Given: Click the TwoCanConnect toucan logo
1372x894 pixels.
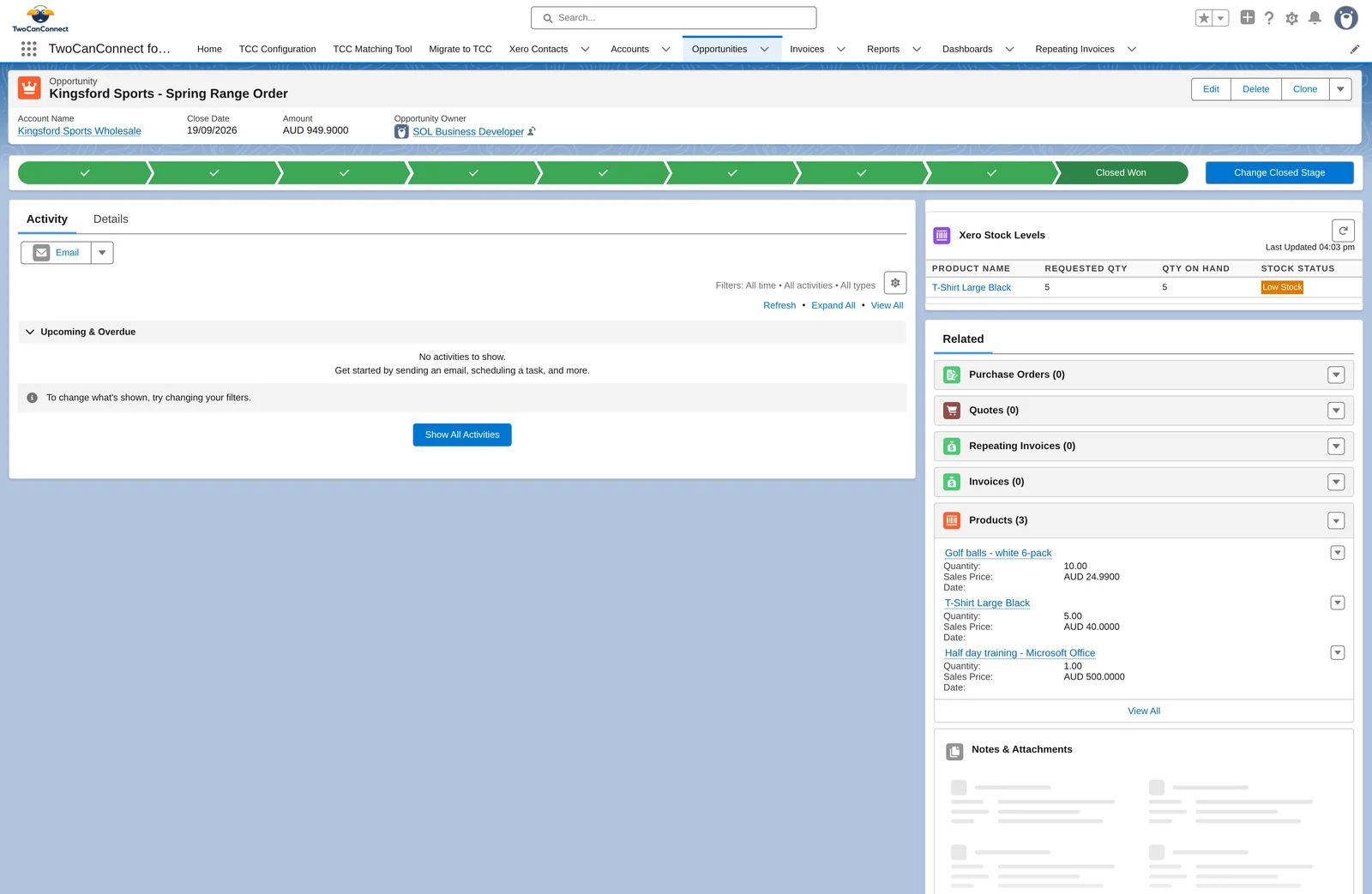Looking at the screenshot, I should tap(40, 18).
